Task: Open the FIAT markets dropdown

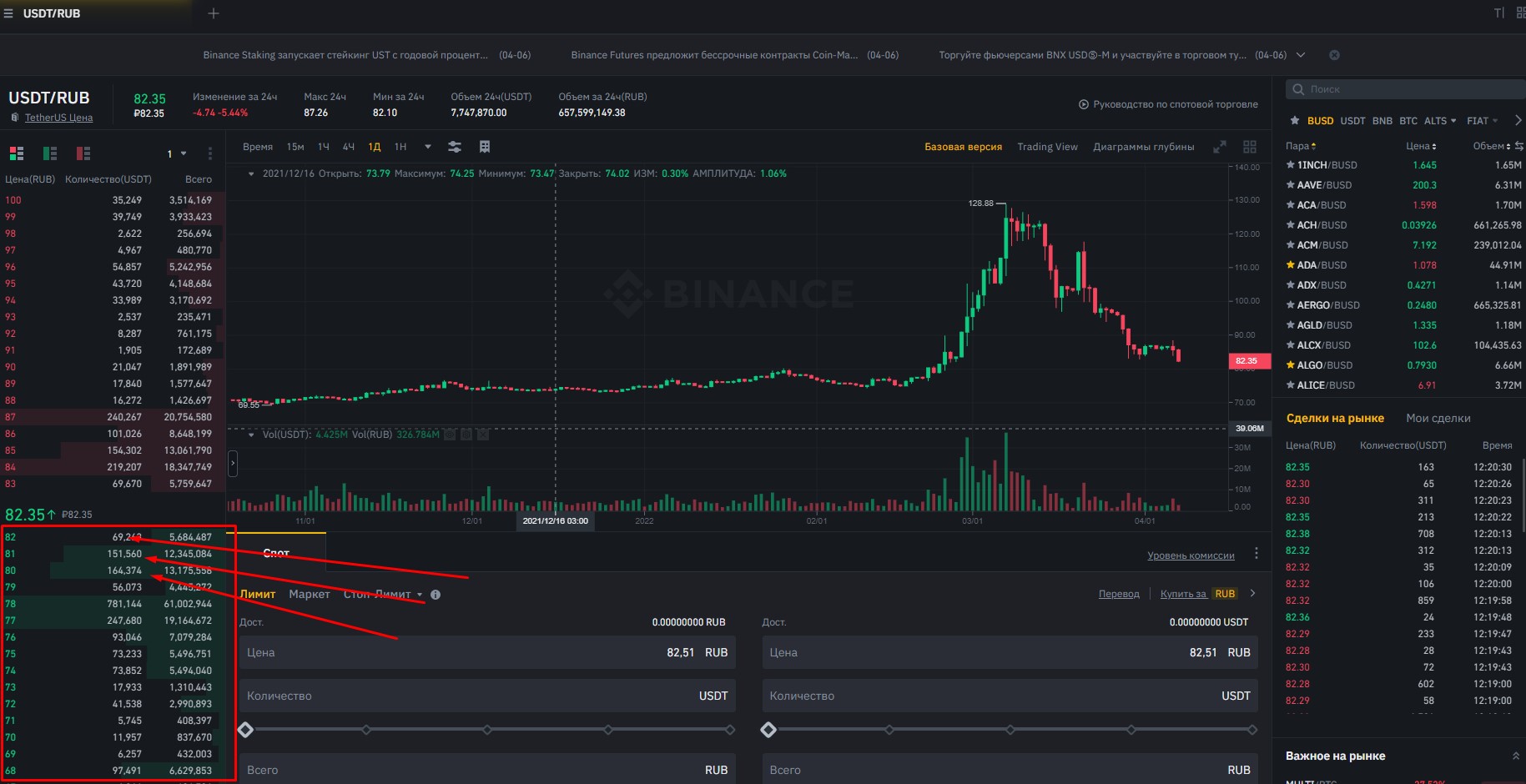Action: [x=1483, y=121]
